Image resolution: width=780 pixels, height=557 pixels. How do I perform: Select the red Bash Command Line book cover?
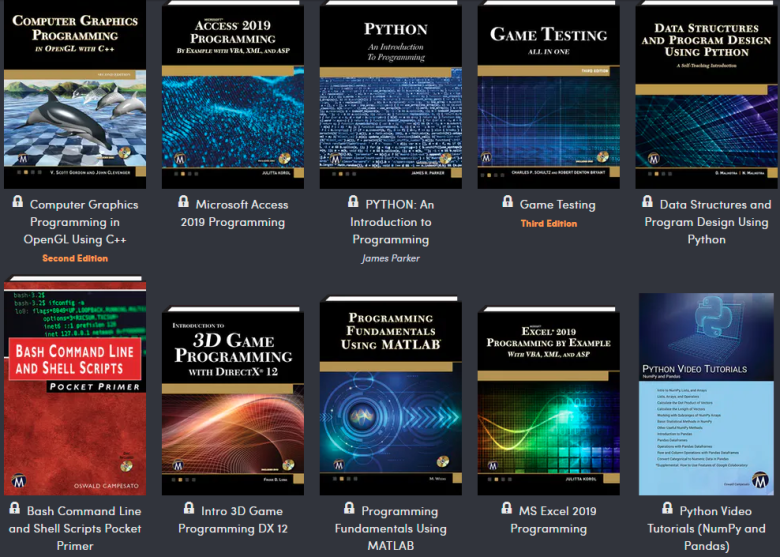point(75,385)
